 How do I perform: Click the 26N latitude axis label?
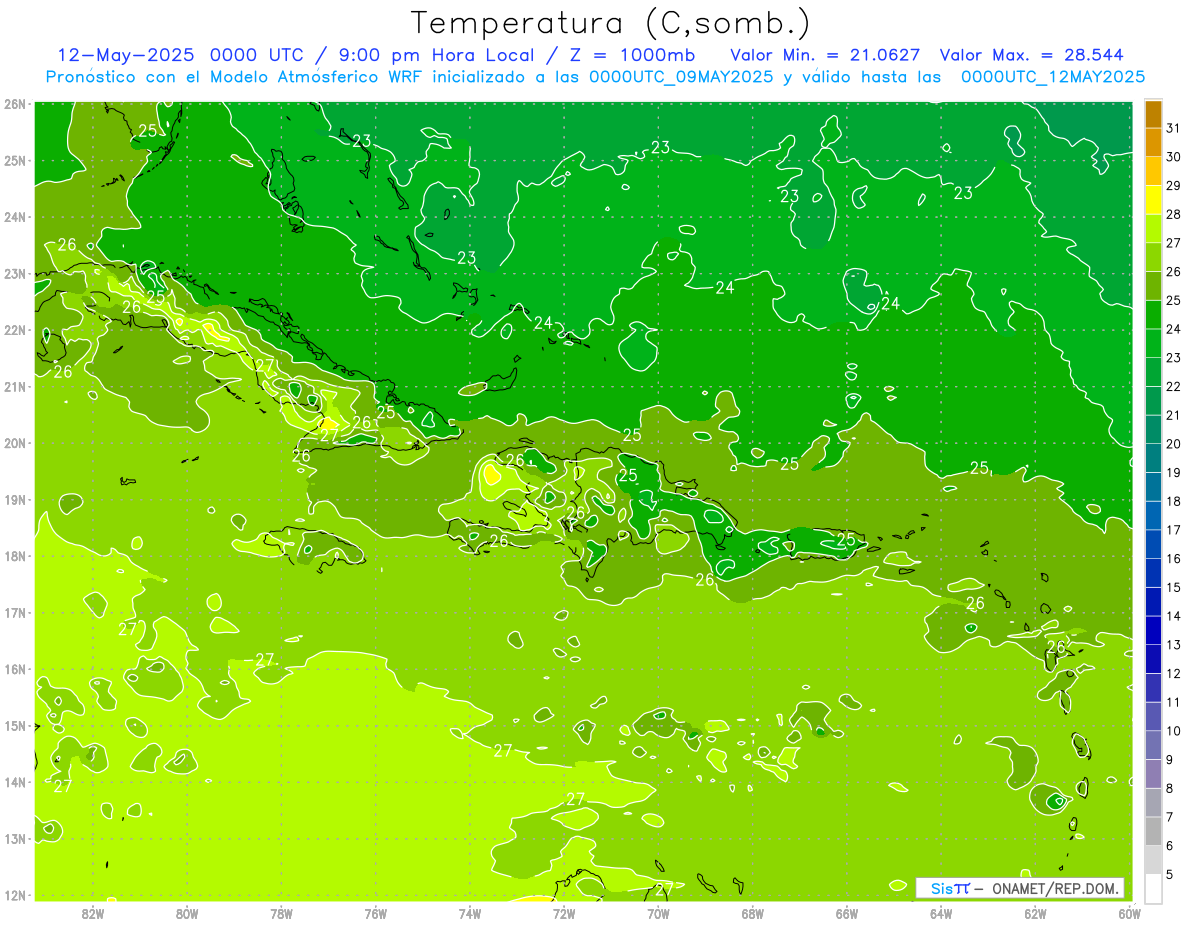(14, 104)
